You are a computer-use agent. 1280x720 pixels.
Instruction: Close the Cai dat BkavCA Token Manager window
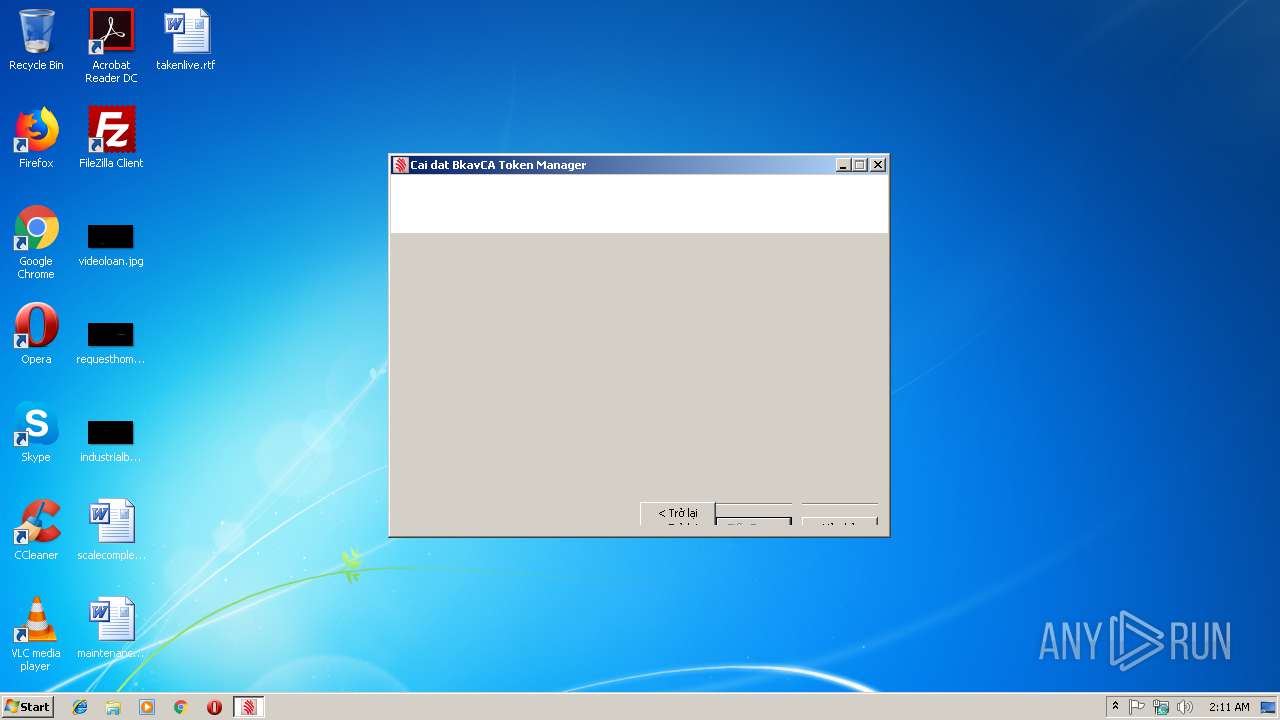tap(878, 165)
